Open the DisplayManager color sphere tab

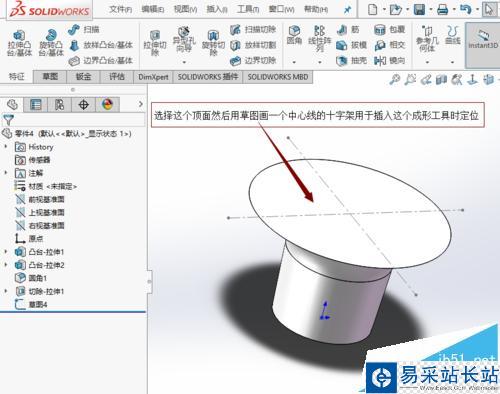click(107, 105)
